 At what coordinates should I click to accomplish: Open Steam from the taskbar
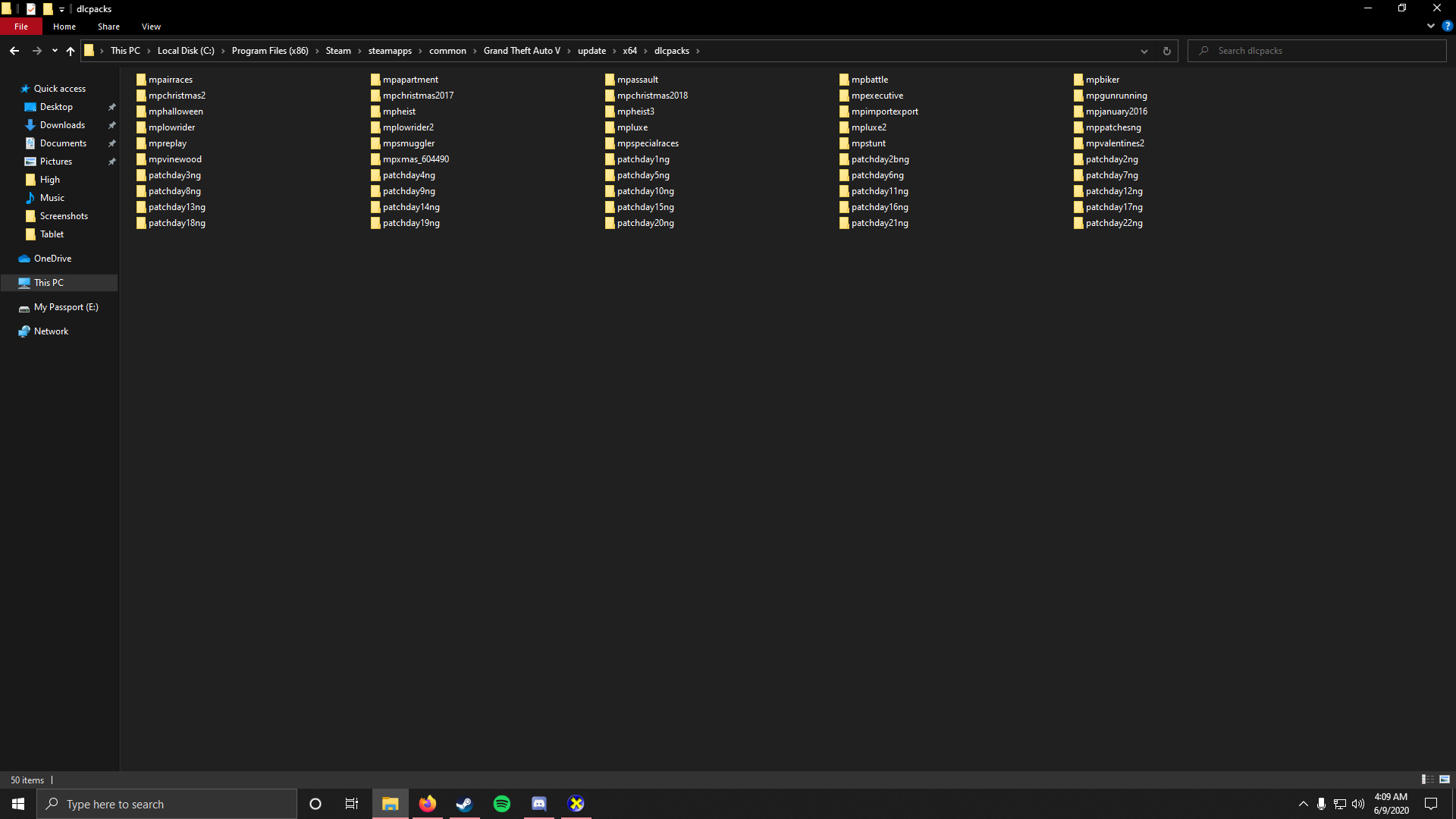click(464, 804)
